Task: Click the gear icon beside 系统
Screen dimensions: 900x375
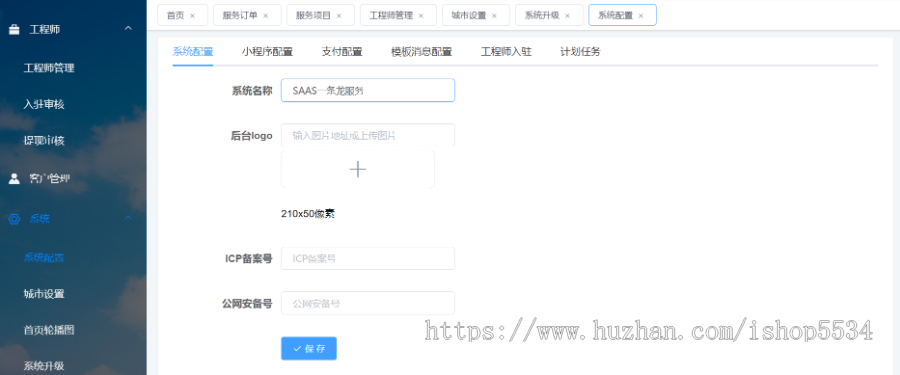Action: [x=14, y=218]
